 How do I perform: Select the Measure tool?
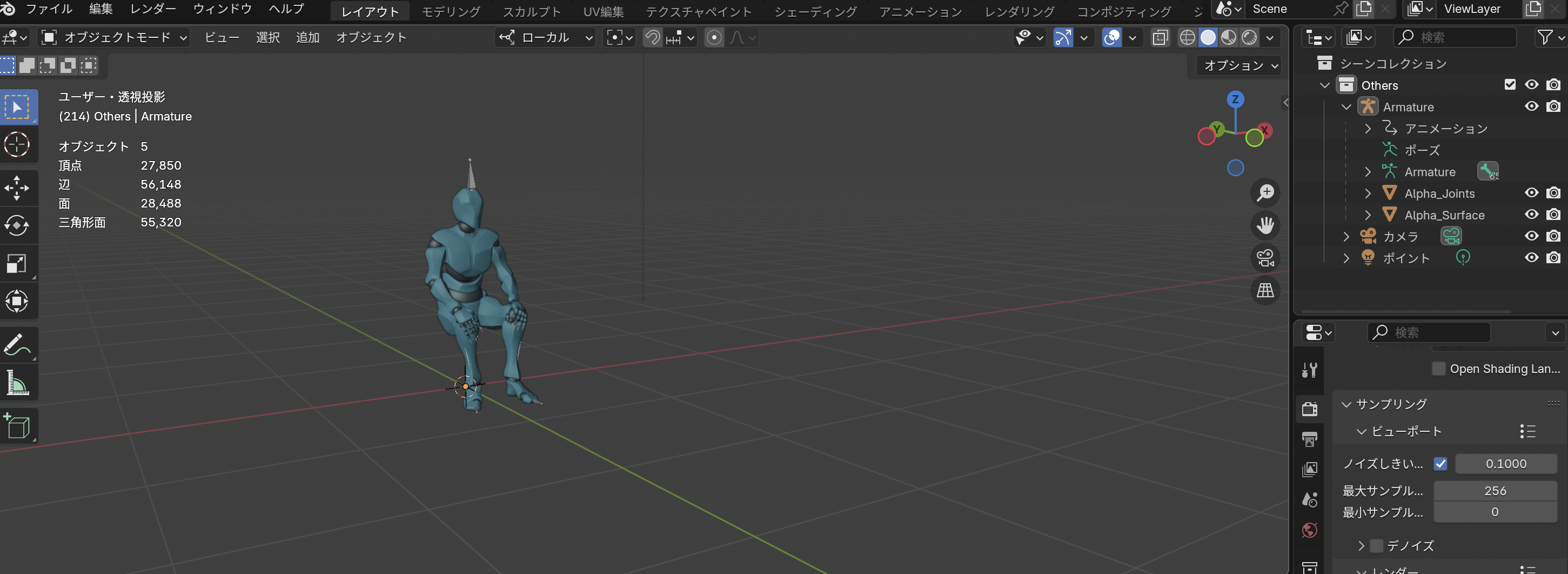(x=16, y=384)
